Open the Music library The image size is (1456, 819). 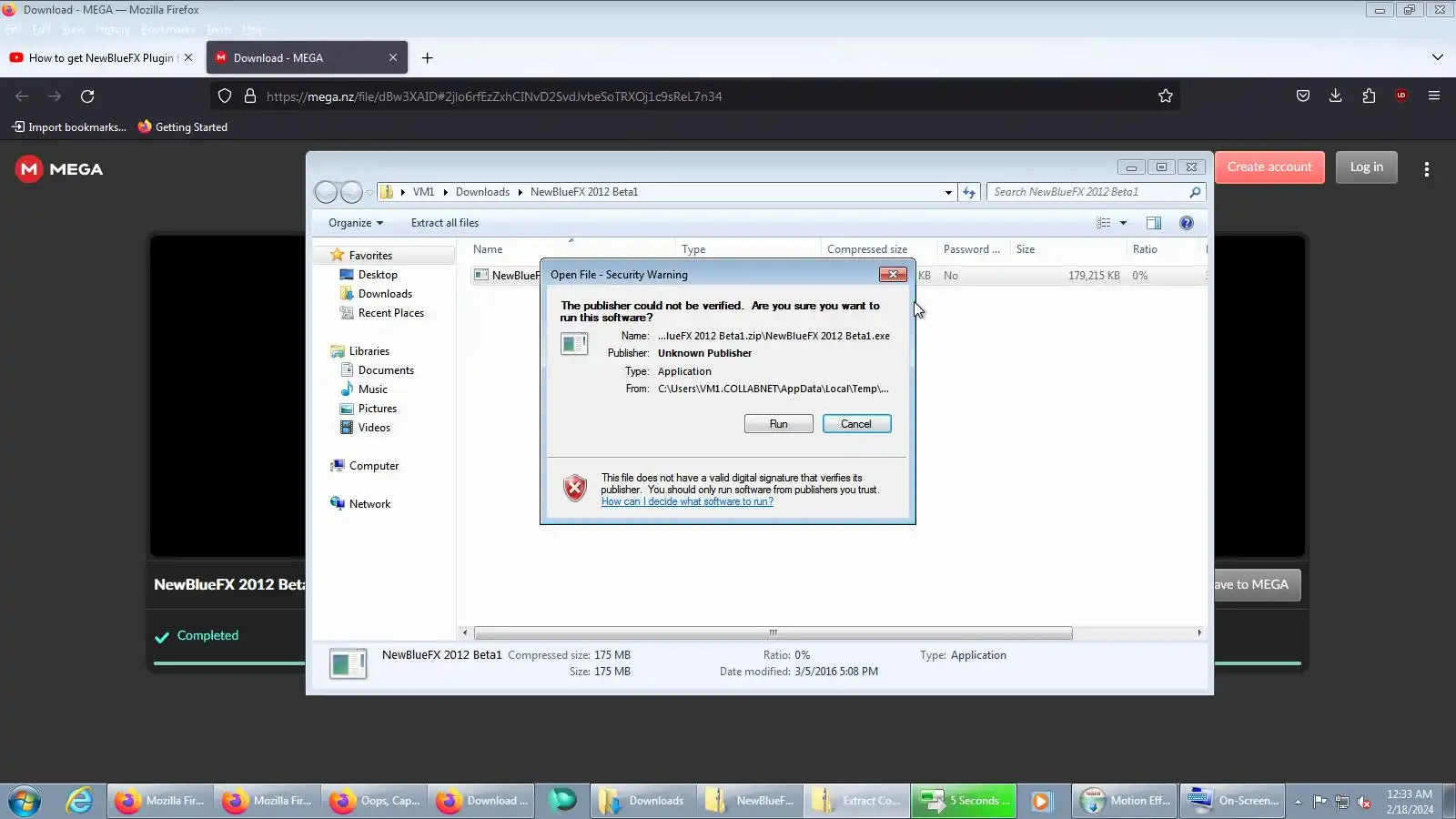[372, 389]
